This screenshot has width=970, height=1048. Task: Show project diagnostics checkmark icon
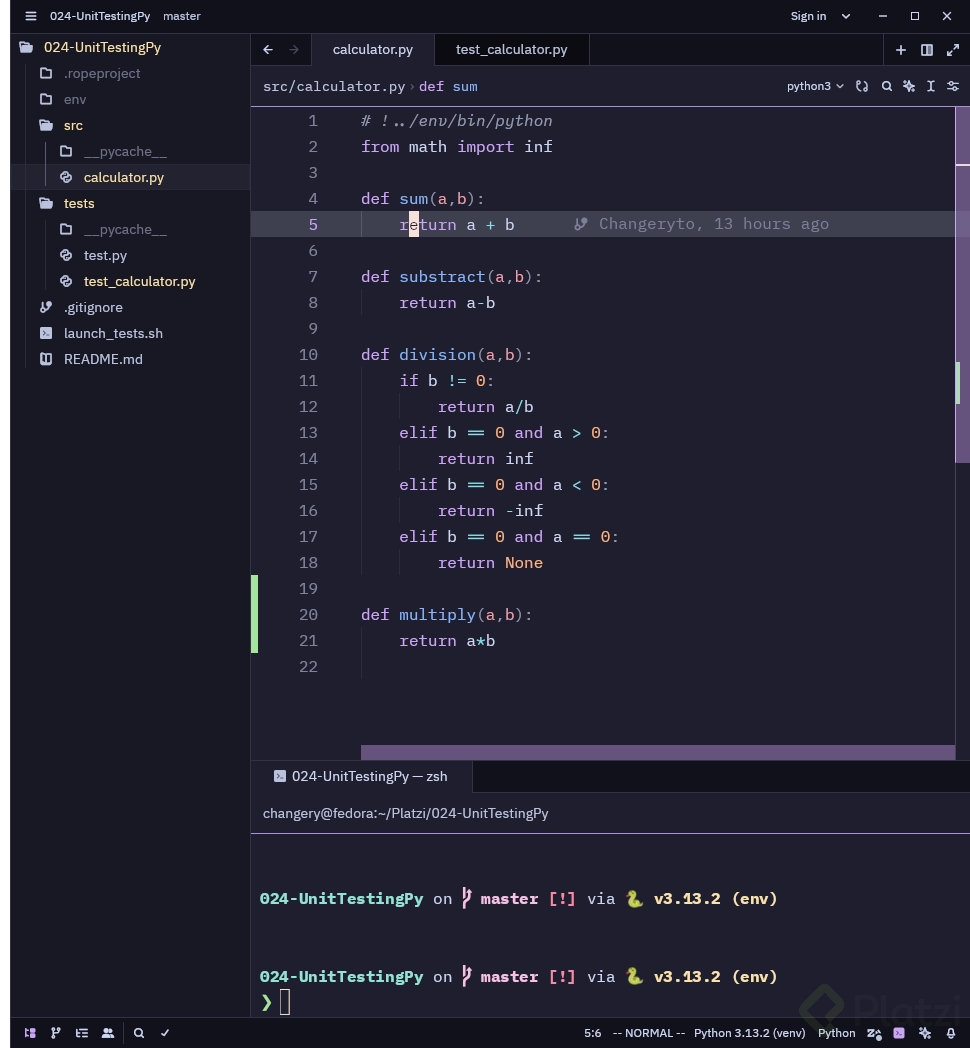click(x=164, y=1033)
